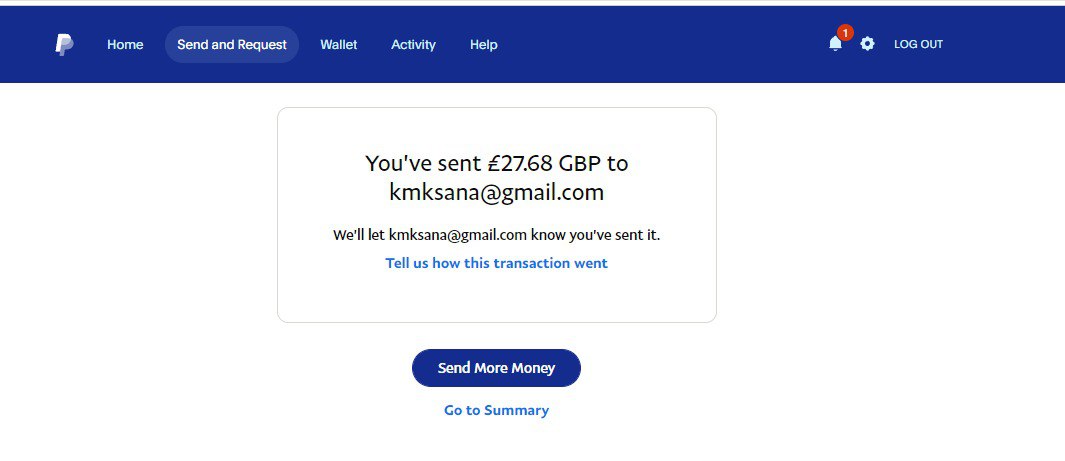Click blank space inside the confirmation card
Viewport: 1065px width, 461px height.
point(497,295)
